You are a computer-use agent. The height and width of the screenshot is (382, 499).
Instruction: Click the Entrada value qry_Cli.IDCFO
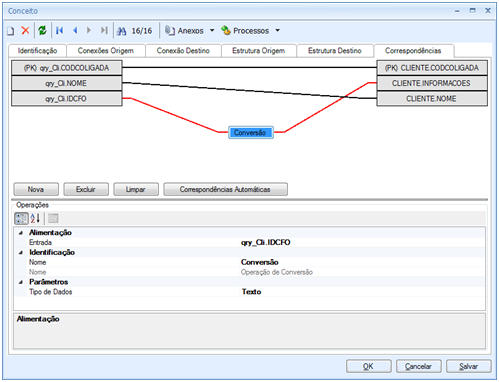[266, 243]
